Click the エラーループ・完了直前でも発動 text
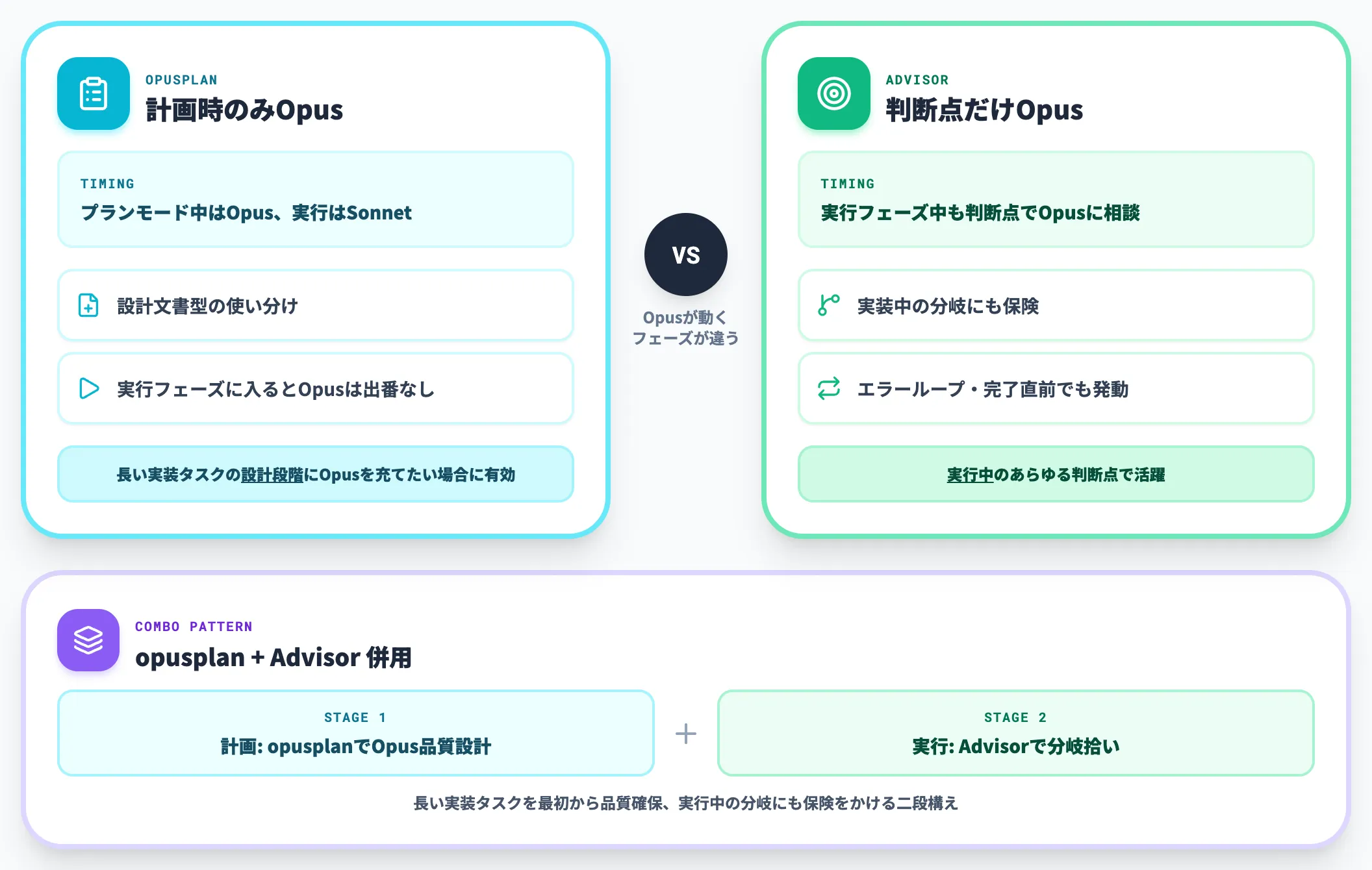This screenshot has height=870, width=1372. coord(993,389)
